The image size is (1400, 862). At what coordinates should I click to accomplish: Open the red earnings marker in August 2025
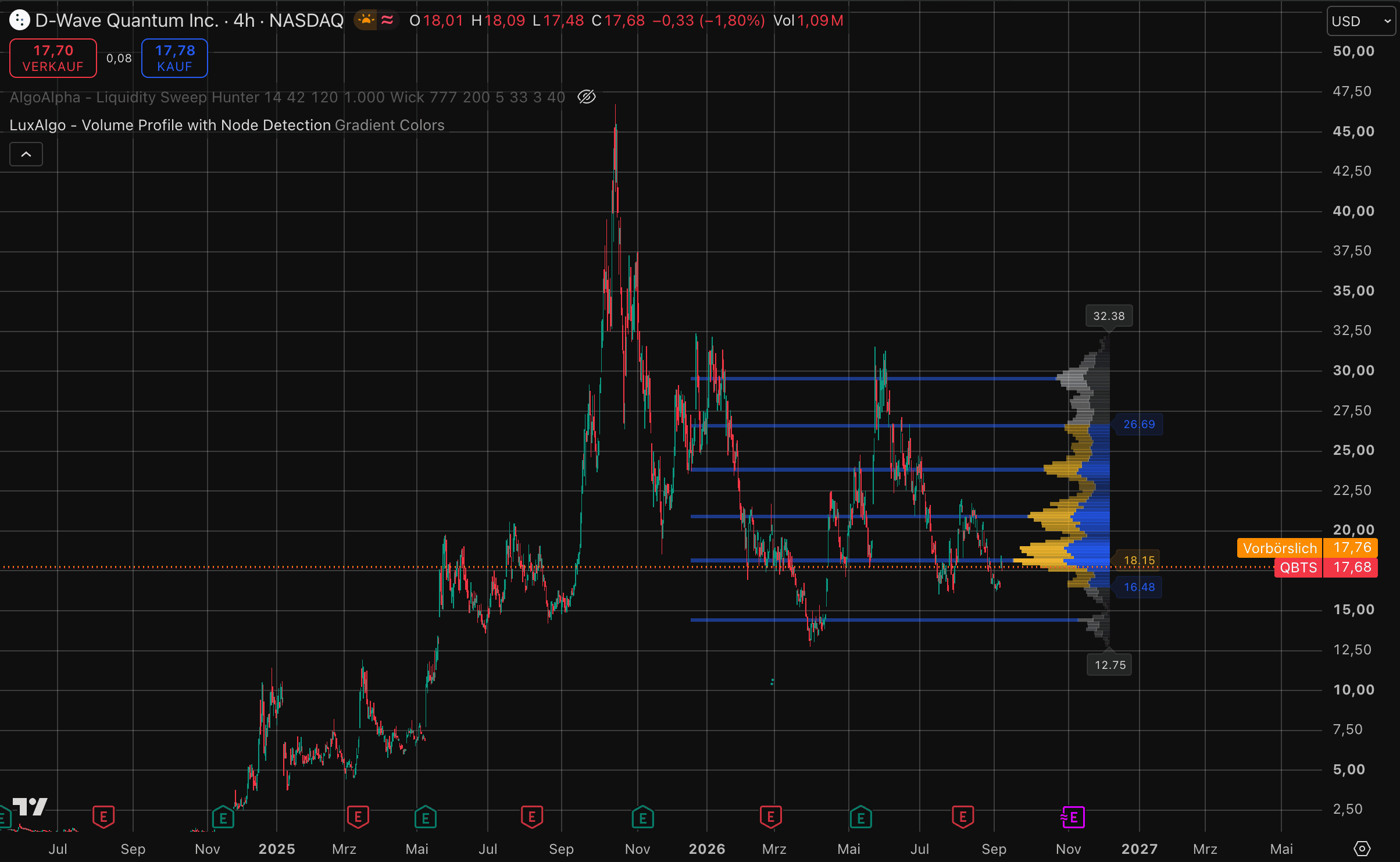tap(532, 817)
